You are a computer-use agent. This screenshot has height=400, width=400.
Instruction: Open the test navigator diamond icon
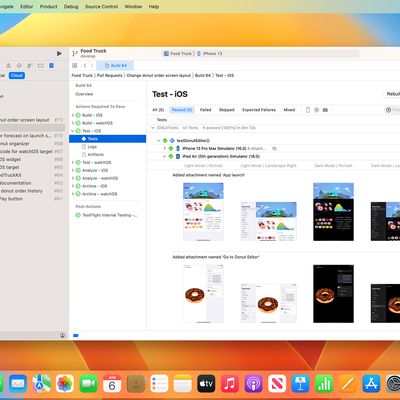(19, 65)
